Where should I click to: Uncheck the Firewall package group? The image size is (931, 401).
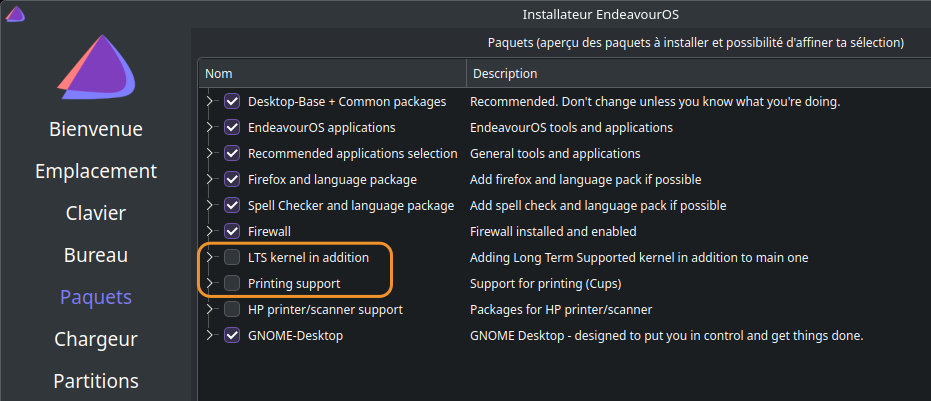[x=232, y=231]
